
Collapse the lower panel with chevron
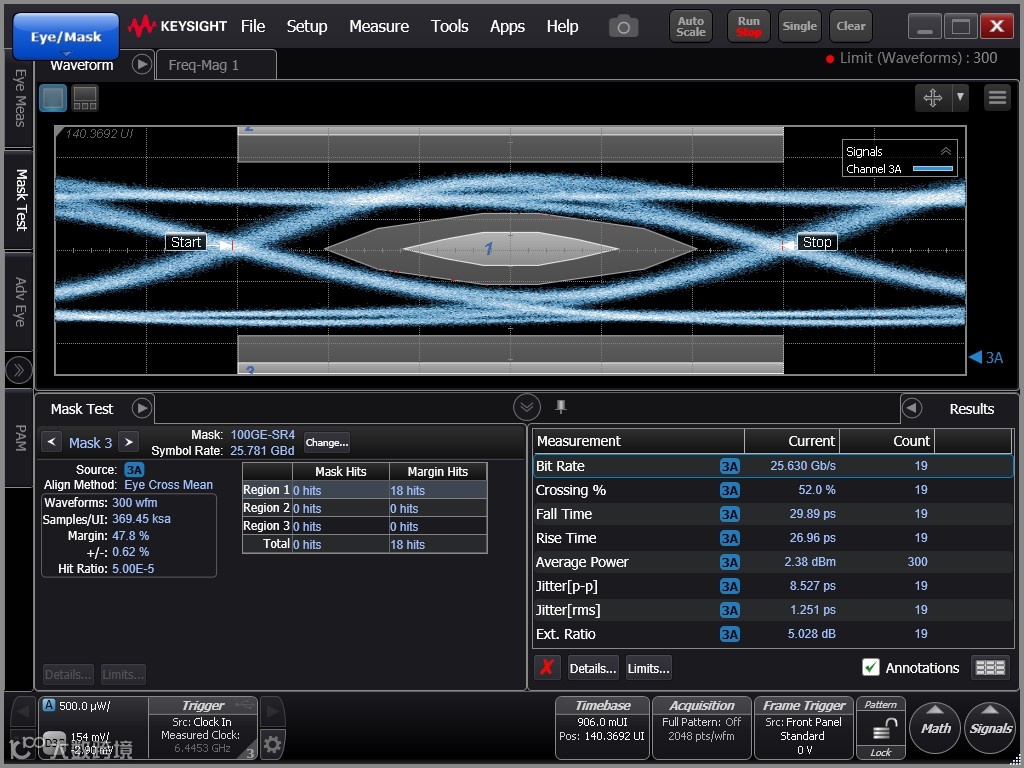(527, 407)
